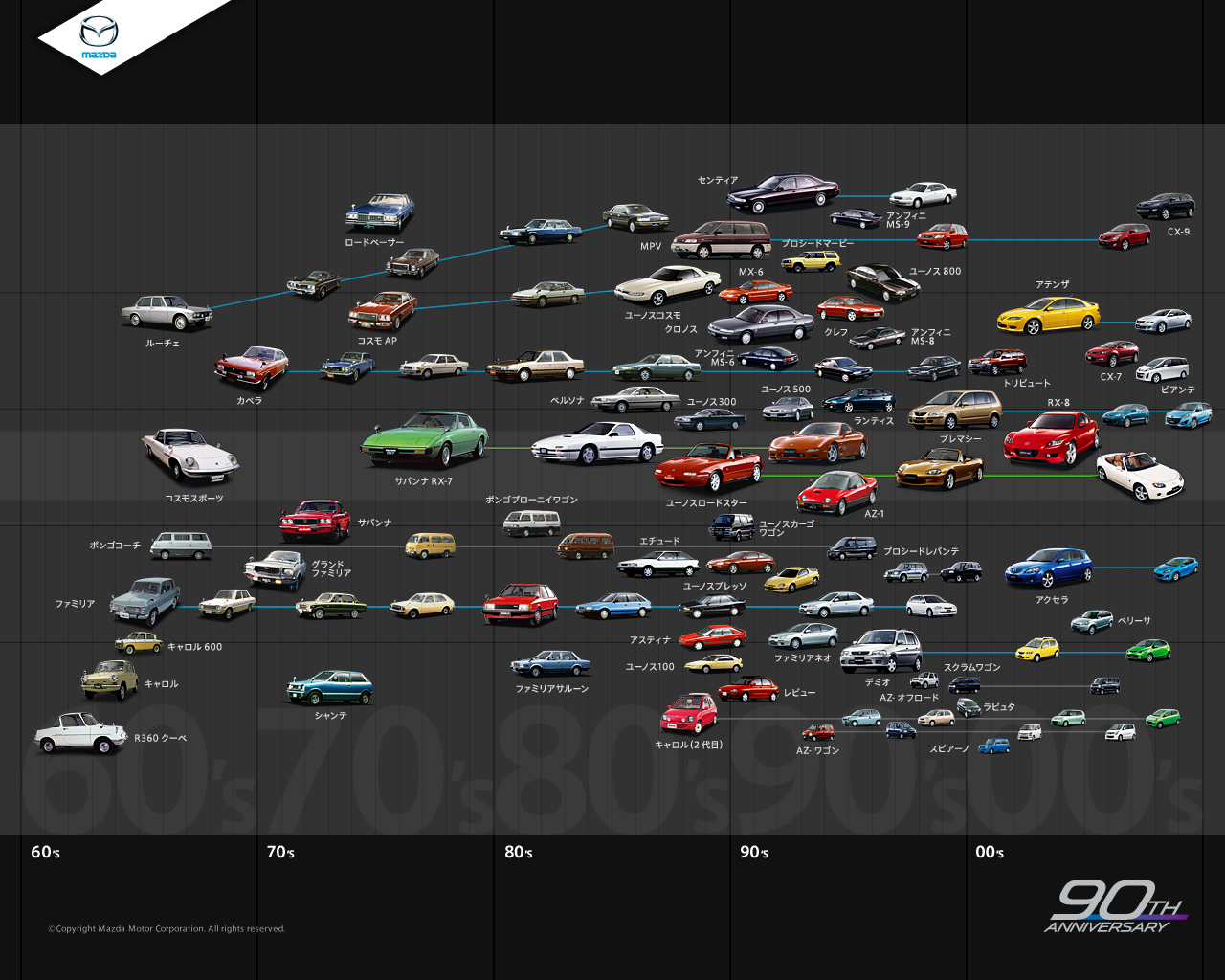Choose the silver デミオ car image
1225x980 pixels.
(x=881, y=651)
